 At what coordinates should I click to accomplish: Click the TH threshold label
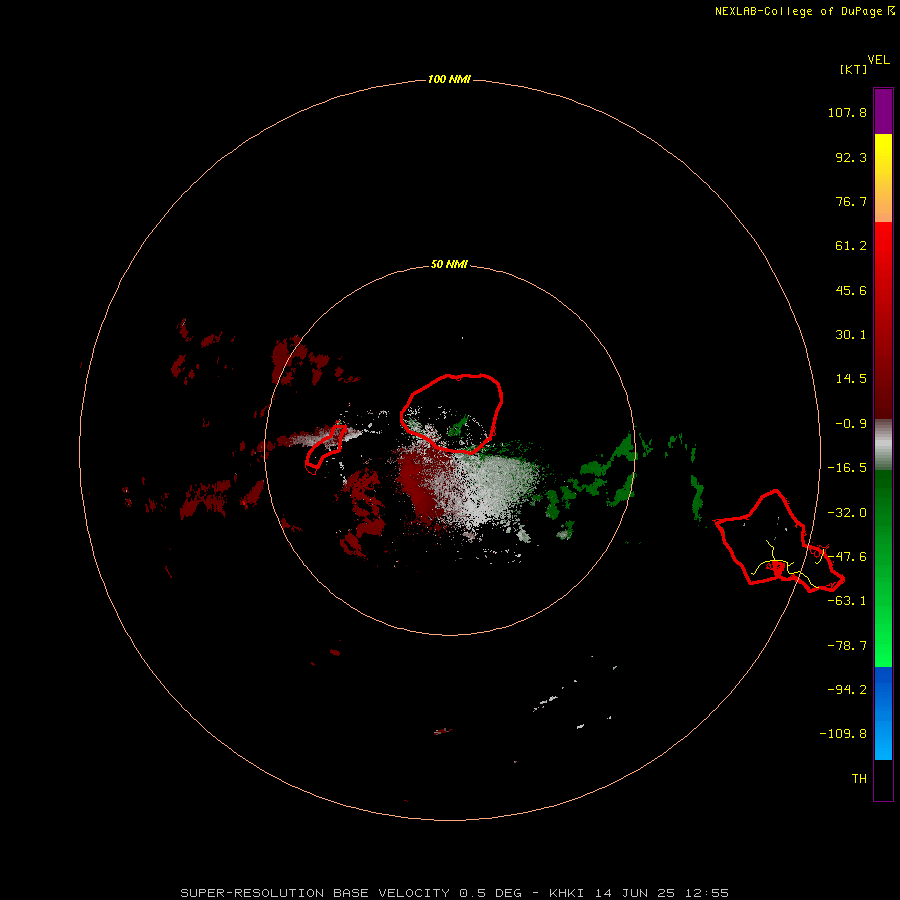(859, 778)
